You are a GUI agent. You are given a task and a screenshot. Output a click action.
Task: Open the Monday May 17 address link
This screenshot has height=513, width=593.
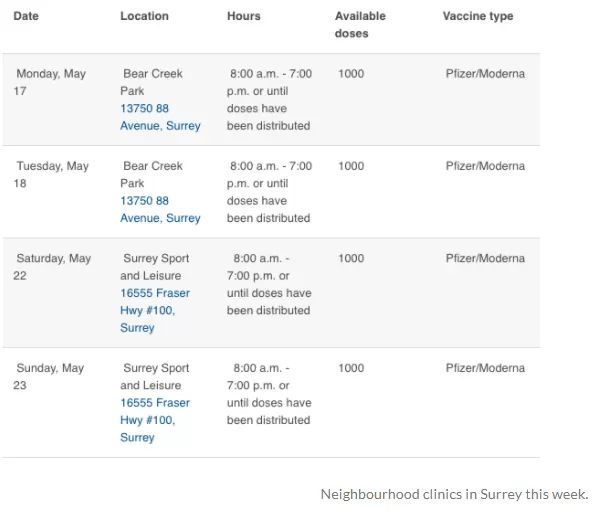[160, 117]
